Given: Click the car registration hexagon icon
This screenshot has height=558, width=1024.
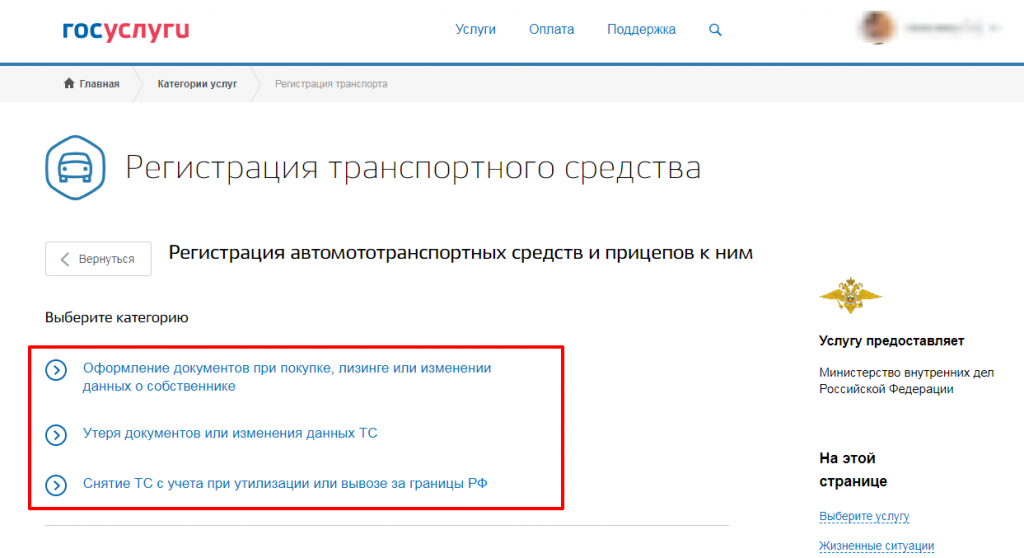Looking at the screenshot, I should click(75, 167).
